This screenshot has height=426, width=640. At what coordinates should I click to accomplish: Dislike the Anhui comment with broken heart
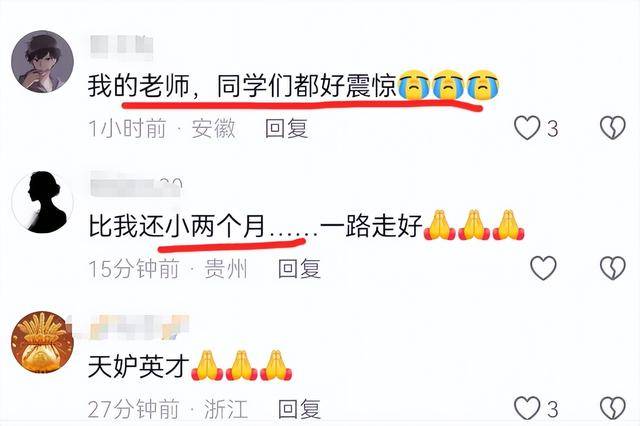tap(612, 128)
